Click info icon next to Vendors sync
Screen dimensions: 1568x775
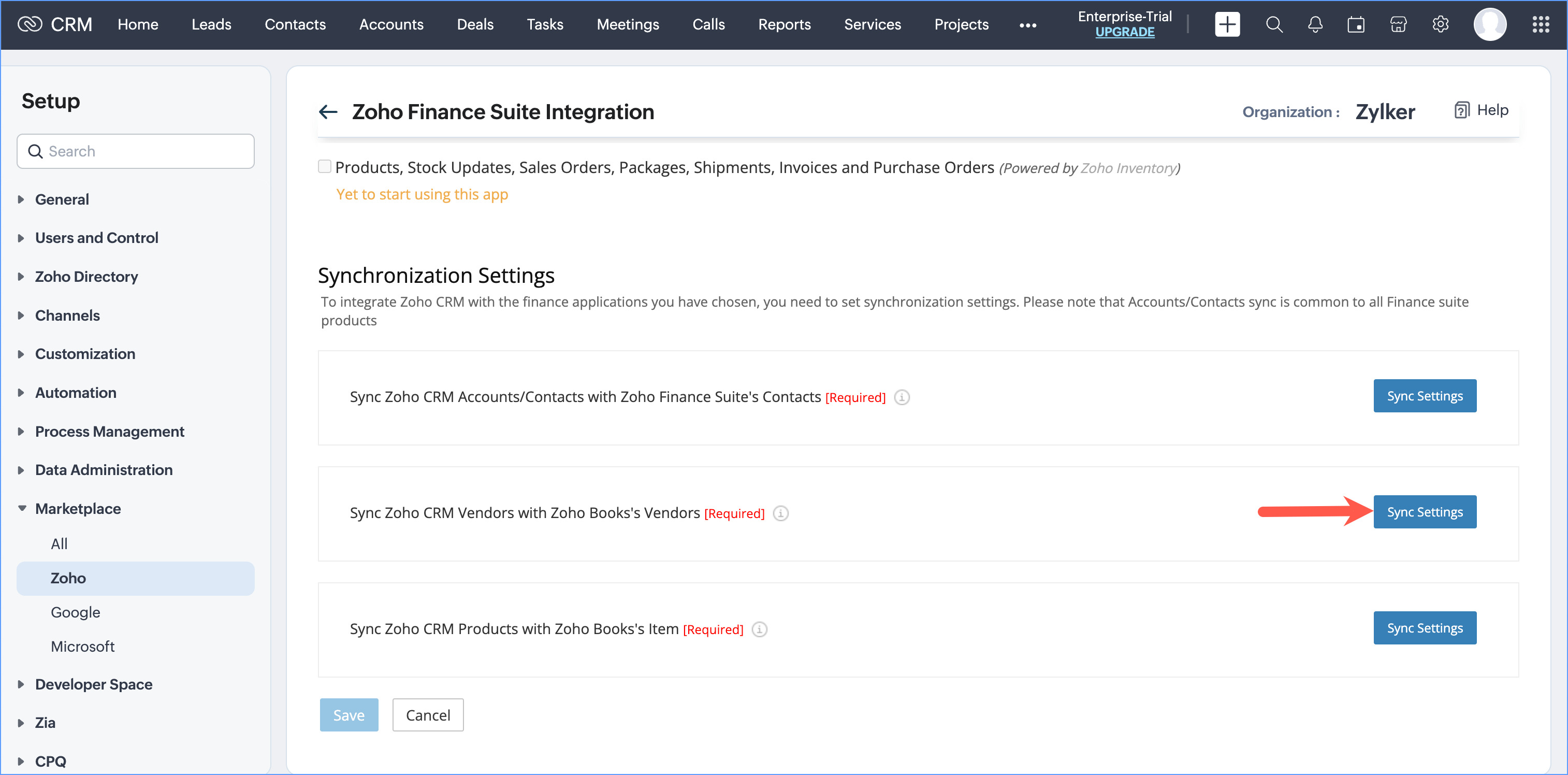pos(780,513)
